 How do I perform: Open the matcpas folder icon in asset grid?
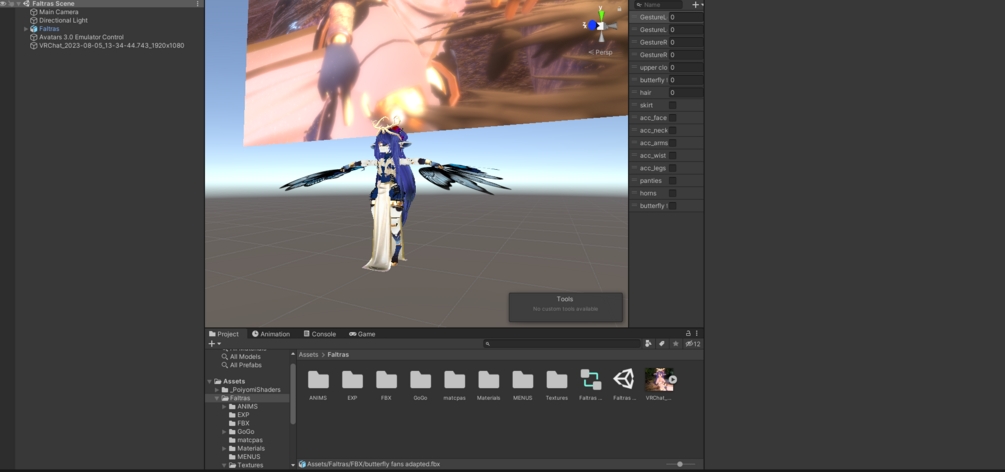(454, 380)
